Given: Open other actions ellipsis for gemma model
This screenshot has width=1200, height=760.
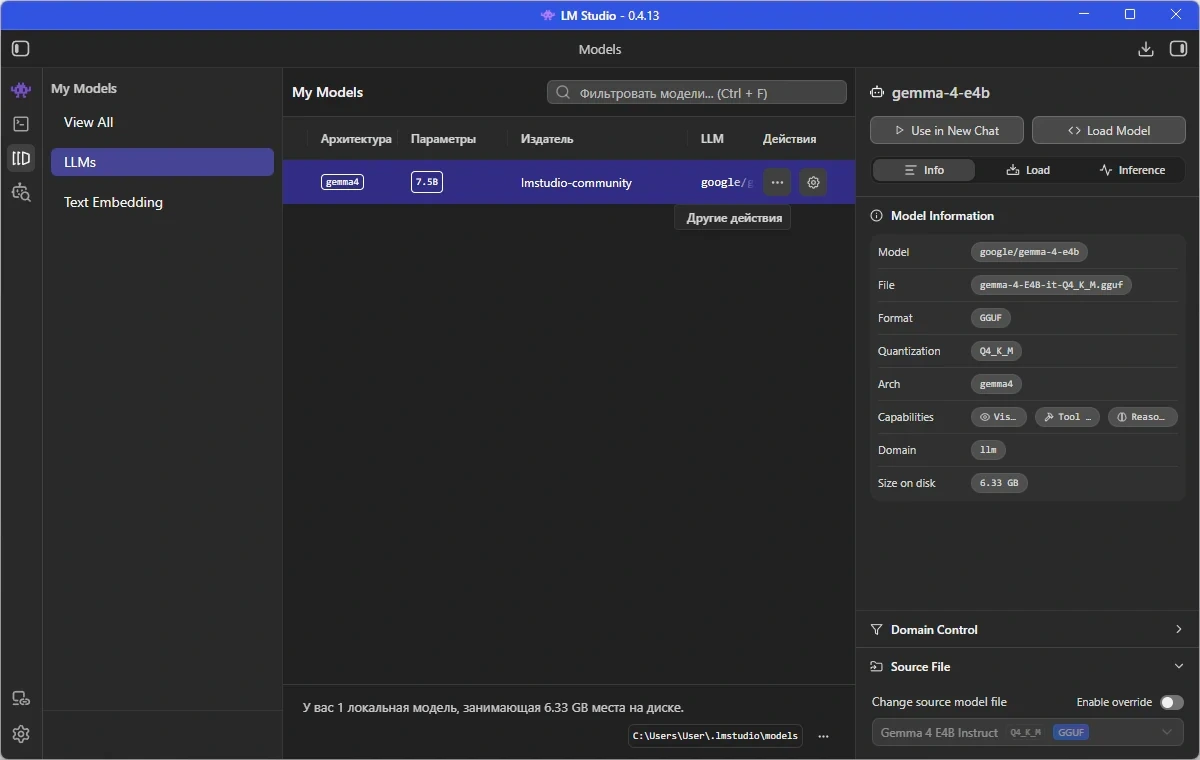Looking at the screenshot, I should click(x=777, y=182).
